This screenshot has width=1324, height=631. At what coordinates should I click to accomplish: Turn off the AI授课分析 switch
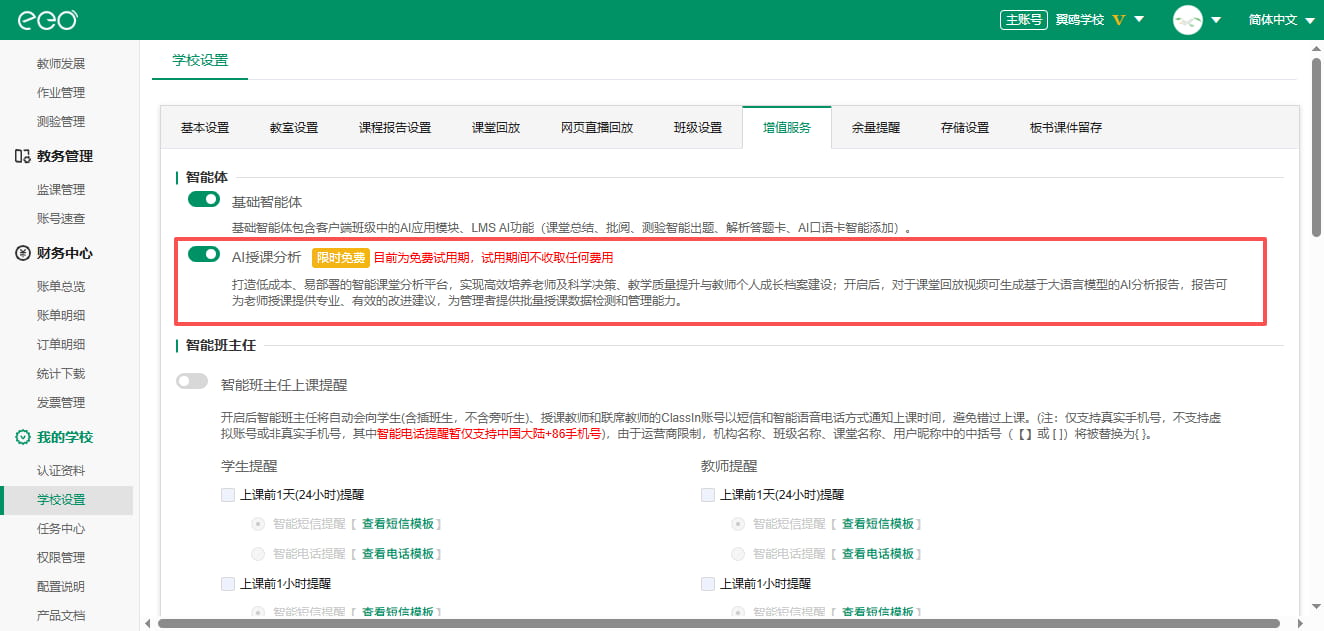(x=204, y=255)
